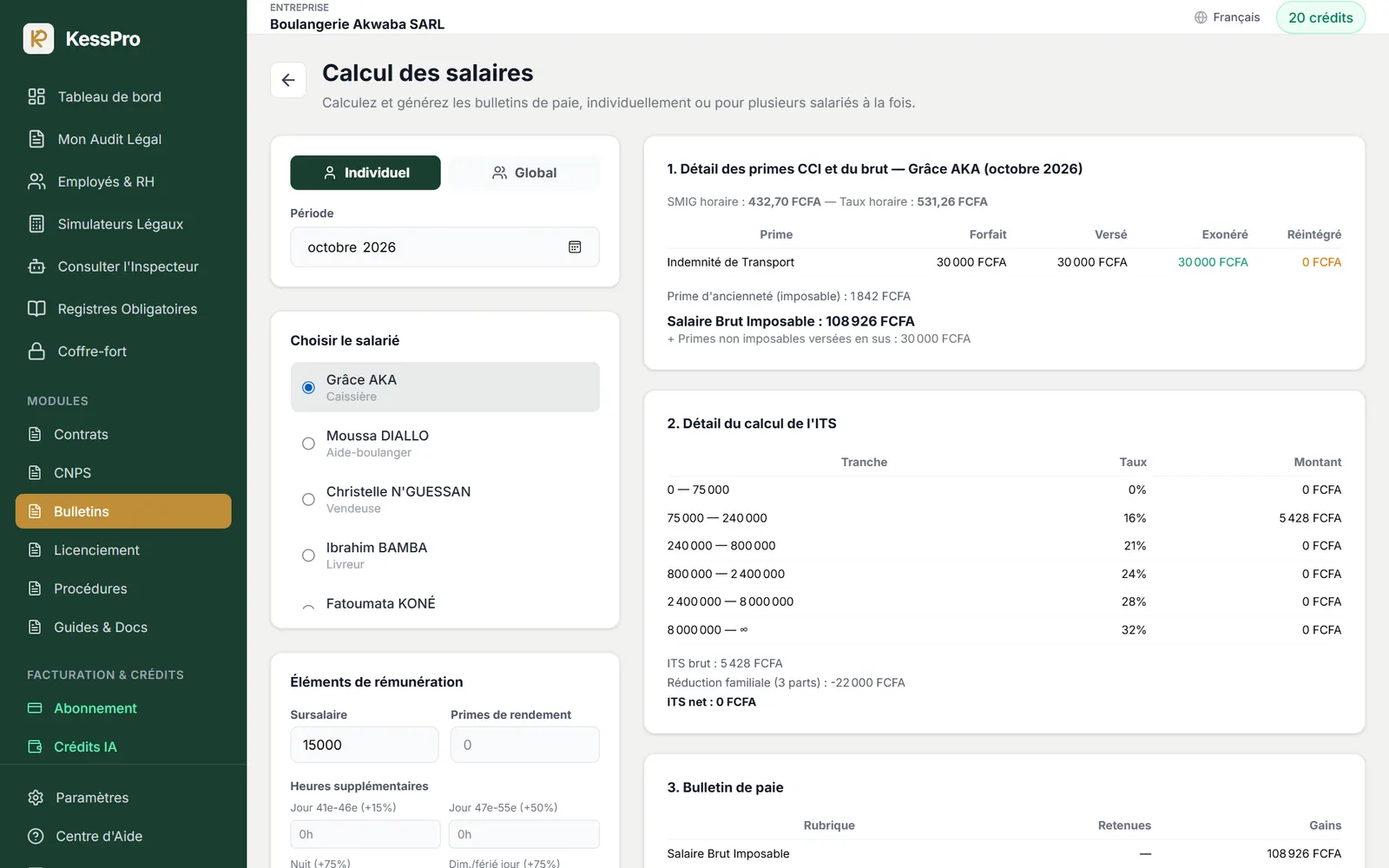
Task: Click "Salaire Brut Imposable : 108 926 FCFA"
Action: [791, 321]
